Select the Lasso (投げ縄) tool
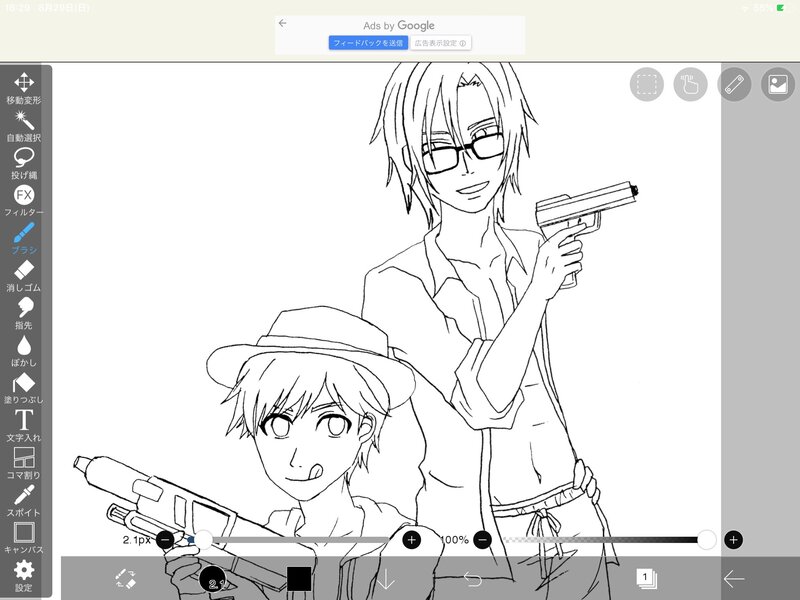The width and height of the screenshot is (800, 600). [x=23, y=163]
